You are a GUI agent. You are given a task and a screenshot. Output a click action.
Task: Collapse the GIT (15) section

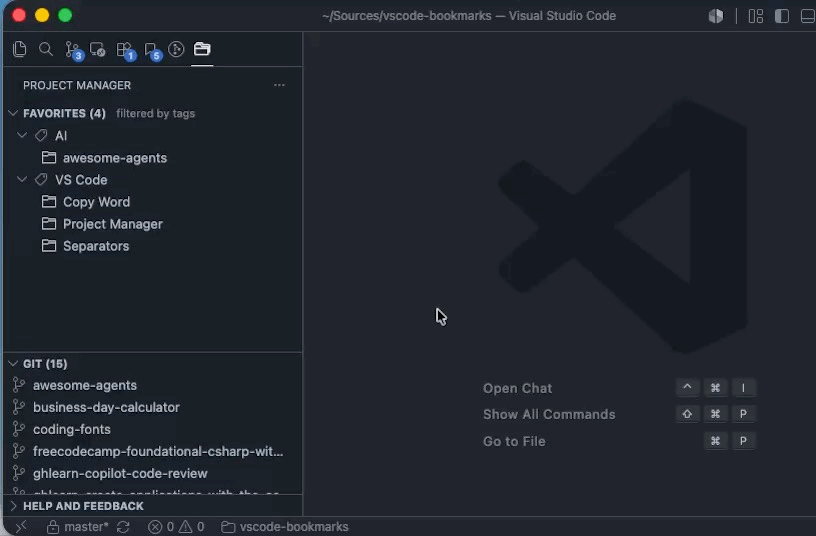click(13, 363)
